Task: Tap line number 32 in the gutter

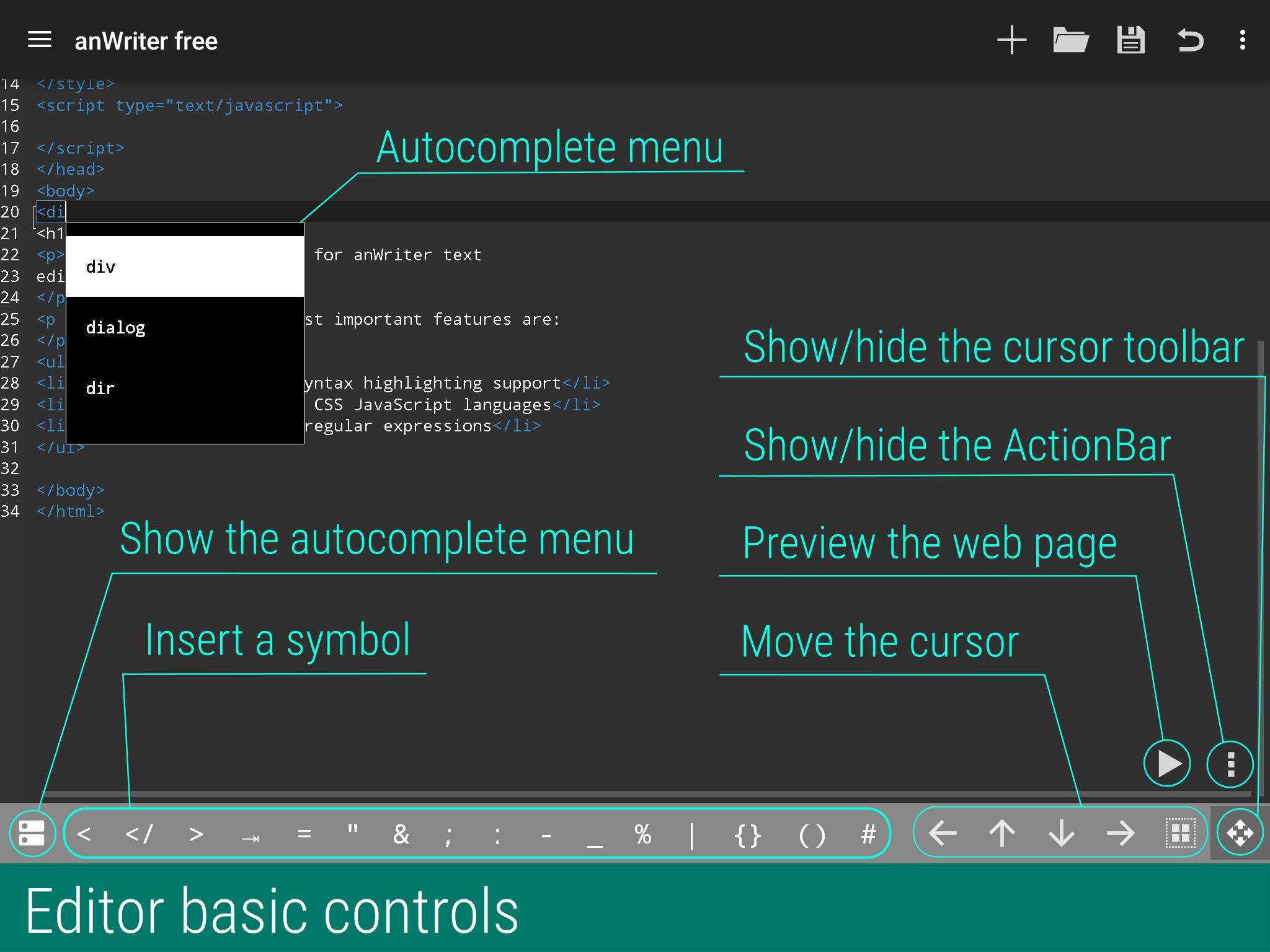Action: [x=10, y=469]
